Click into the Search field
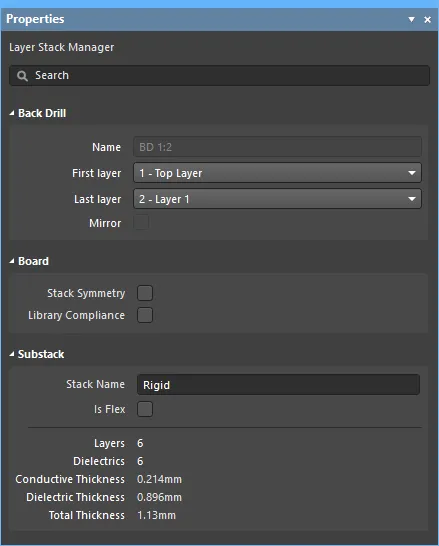 click(220, 75)
